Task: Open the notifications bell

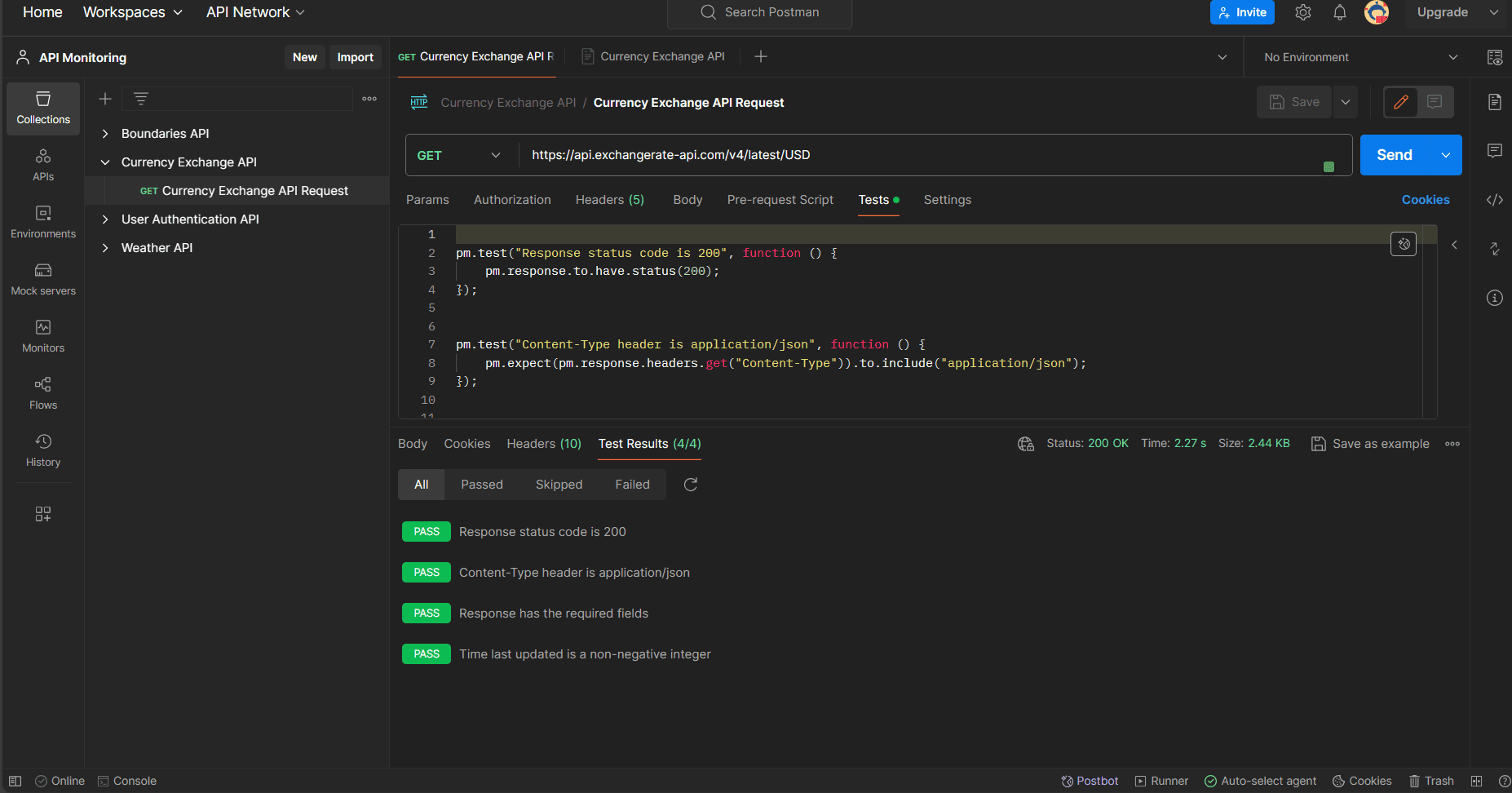Action: click(x=1340, y=12)
